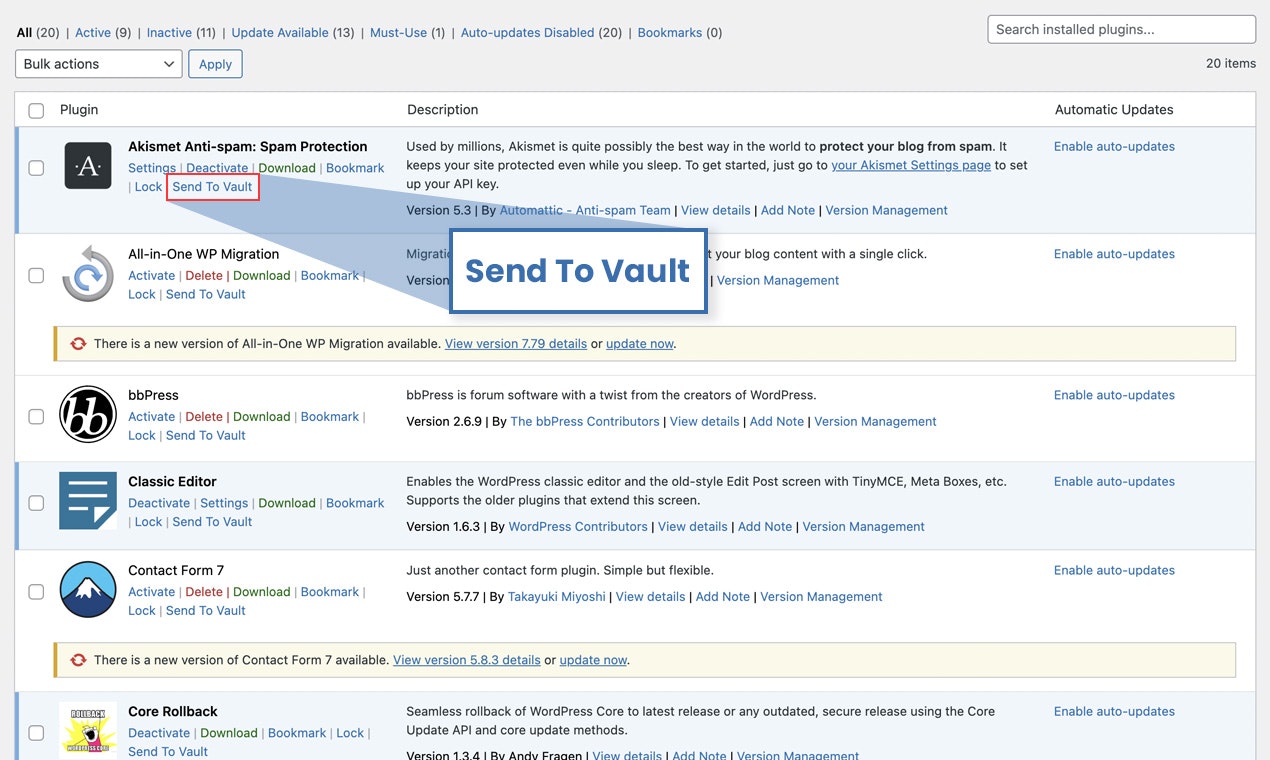
Task: Lock the Classic Editor plugin
Action: click(148, 522)
